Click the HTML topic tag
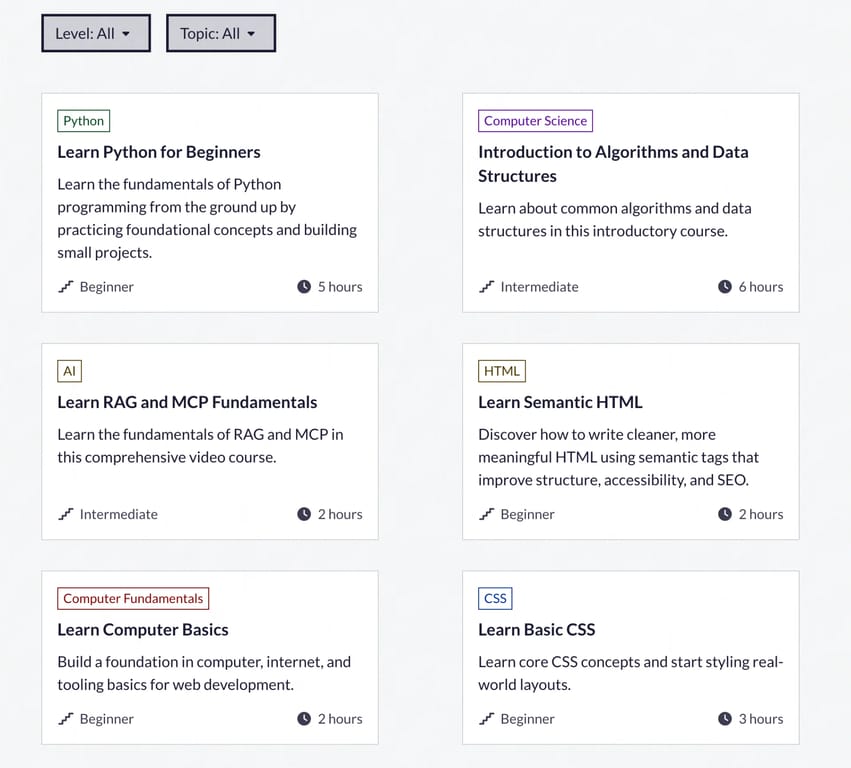The image size is (851, 768). (x=502, y=371)
